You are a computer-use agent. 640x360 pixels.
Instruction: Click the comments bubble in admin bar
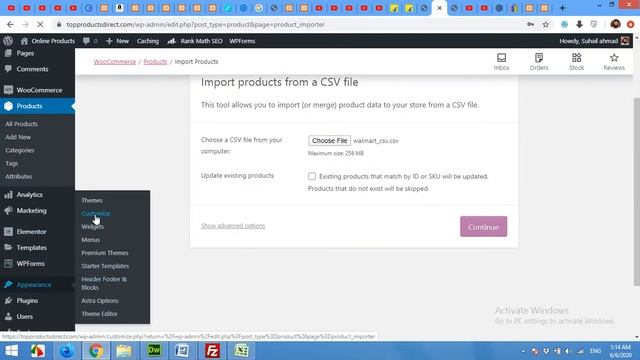[90, 41]
